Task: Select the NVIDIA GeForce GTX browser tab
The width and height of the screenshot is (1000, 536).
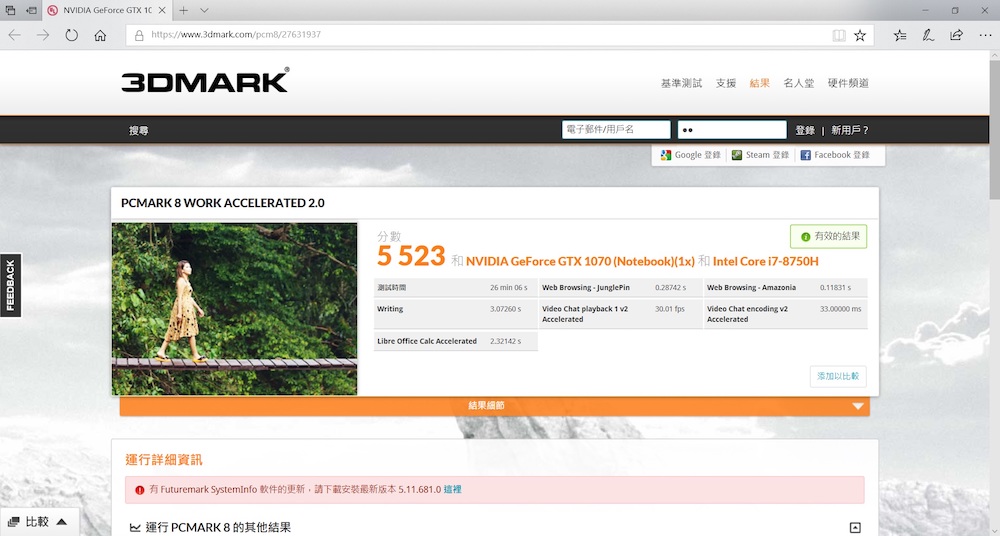Action: [x=107, y=10]
